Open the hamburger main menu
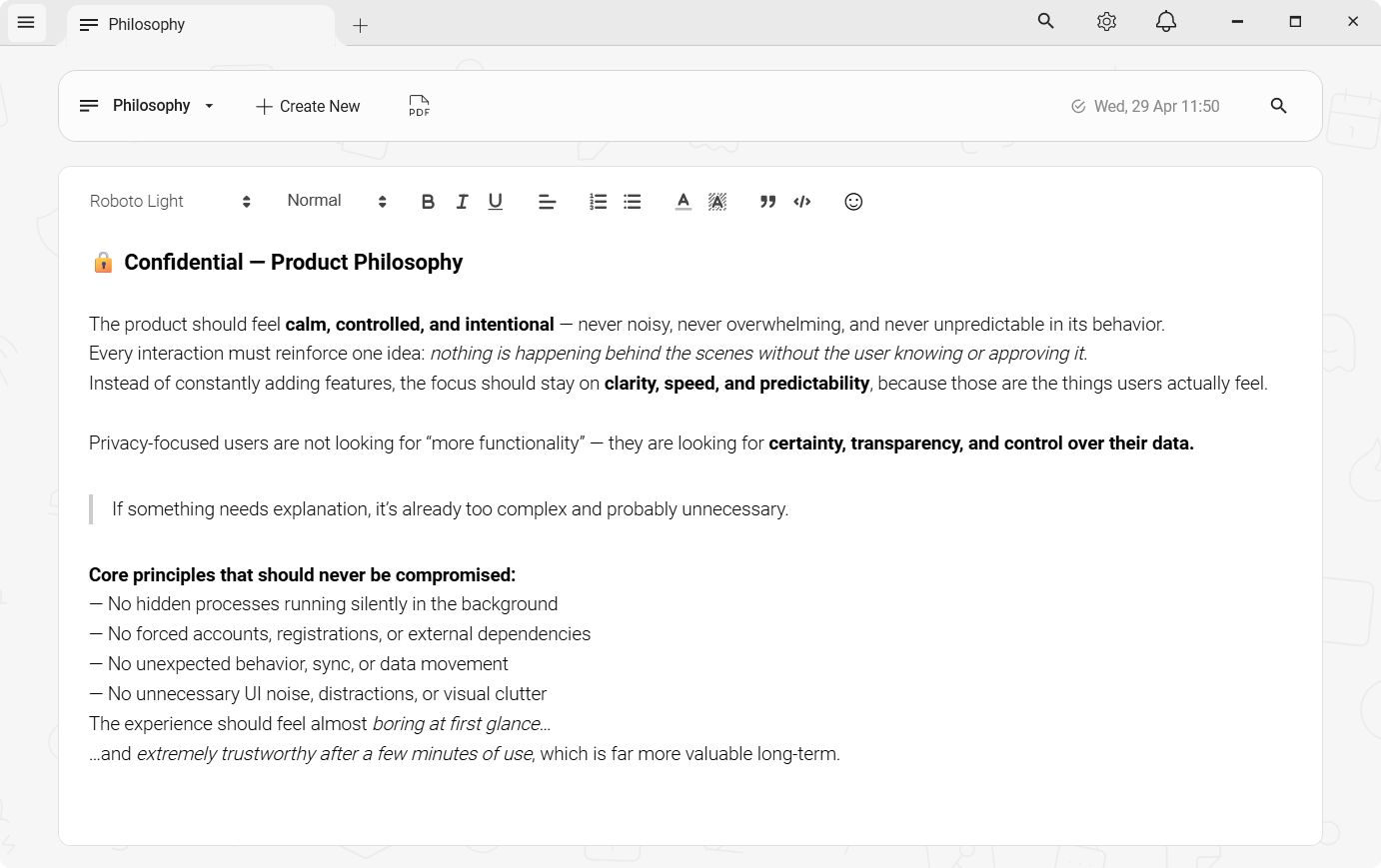This screenshot has height=868, width=1381. (x=26, y=22)
